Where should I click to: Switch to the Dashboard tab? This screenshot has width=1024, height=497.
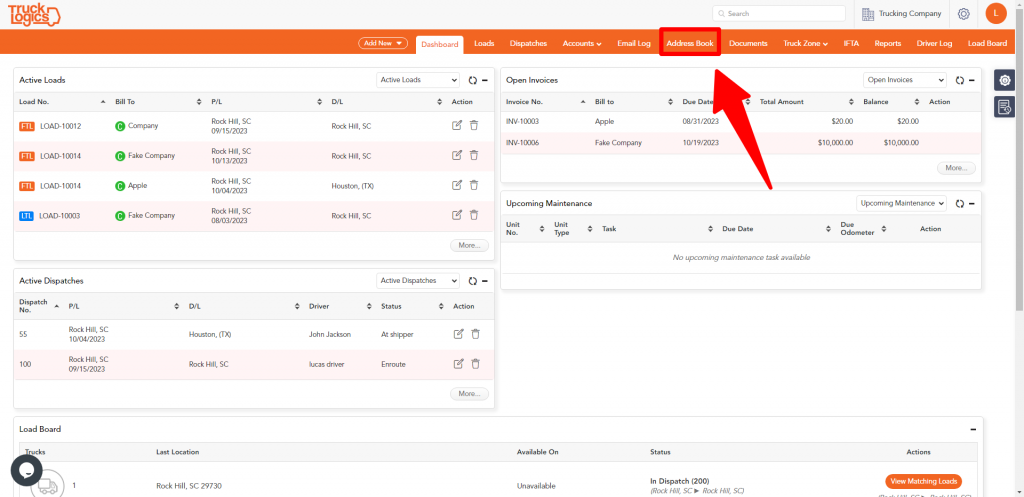pos(440,44)
